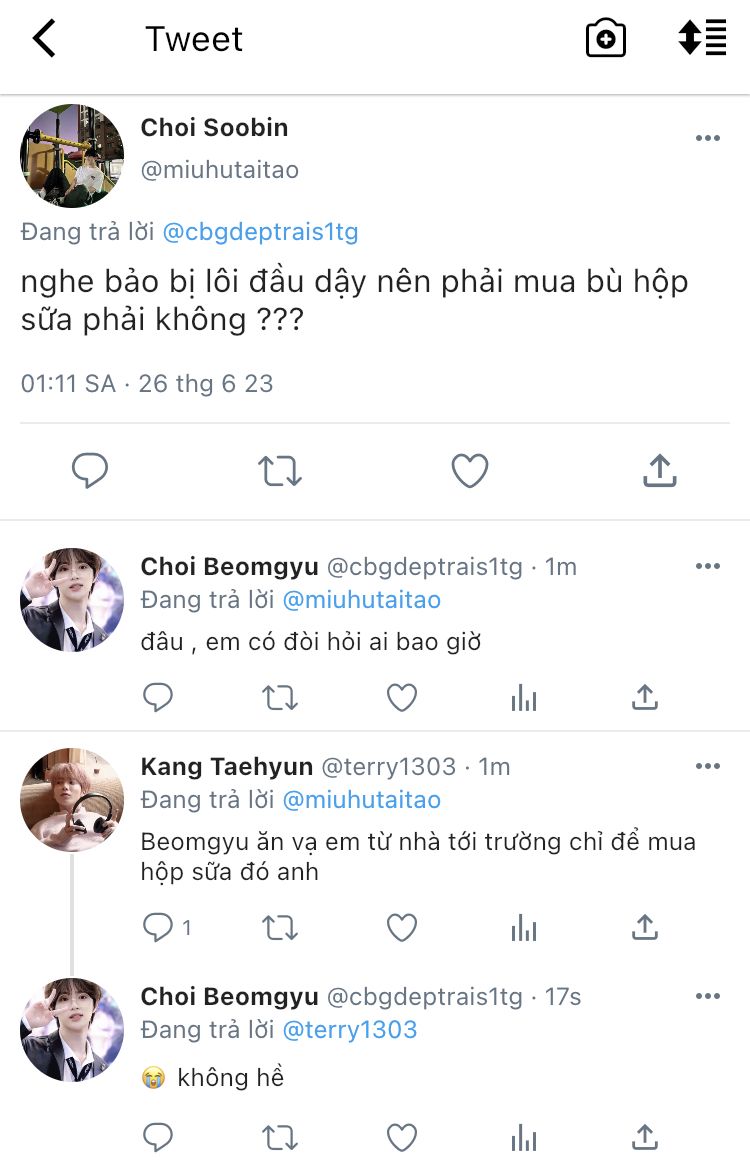The width and height of the screenshot is (750, 1167).
Task: Open the @terry1303 mention link
Action: click(x=350, y=1029)
